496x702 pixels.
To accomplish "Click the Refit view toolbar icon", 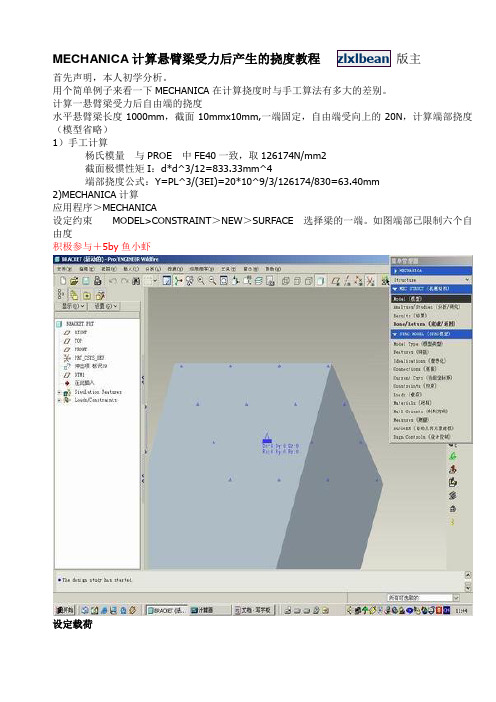I will pyautogui.click(x=224, y=281).
